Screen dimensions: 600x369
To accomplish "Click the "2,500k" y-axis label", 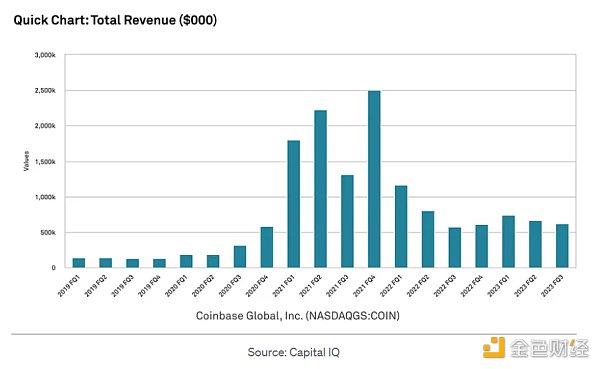I will (x=45, y=91).
